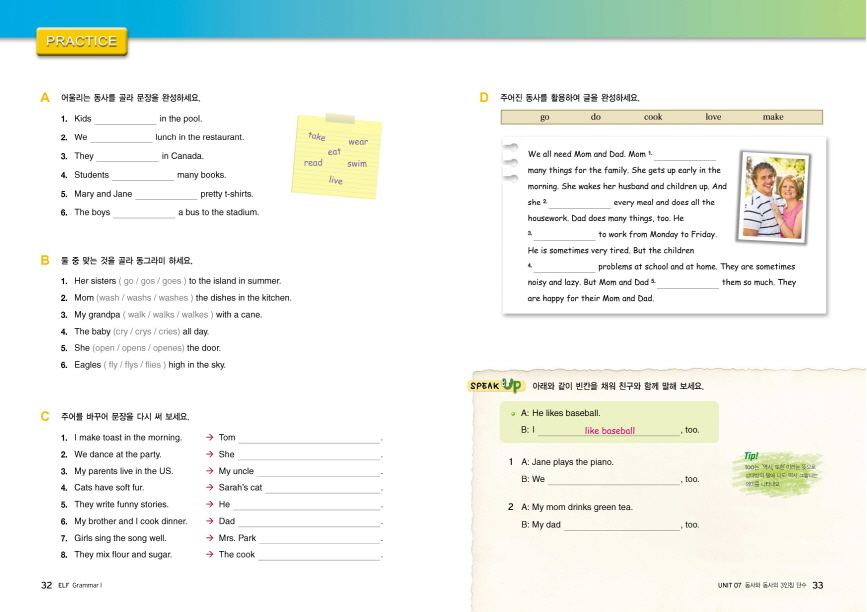Image resolution: width=867 pixels, height=612 pixels.
Task: Click the arrow before "Tom" in section C
Action: [209, 438]
